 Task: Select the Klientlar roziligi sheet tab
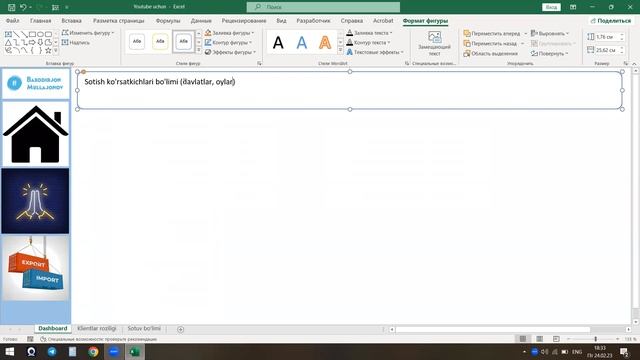[x=97, y=329]
